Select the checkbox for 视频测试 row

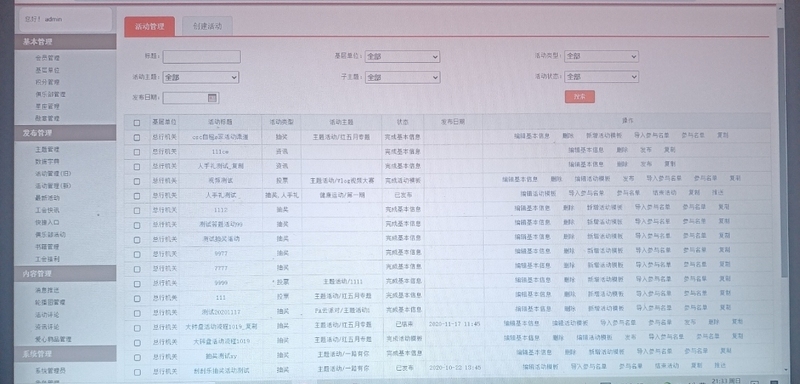pos(136,181)
